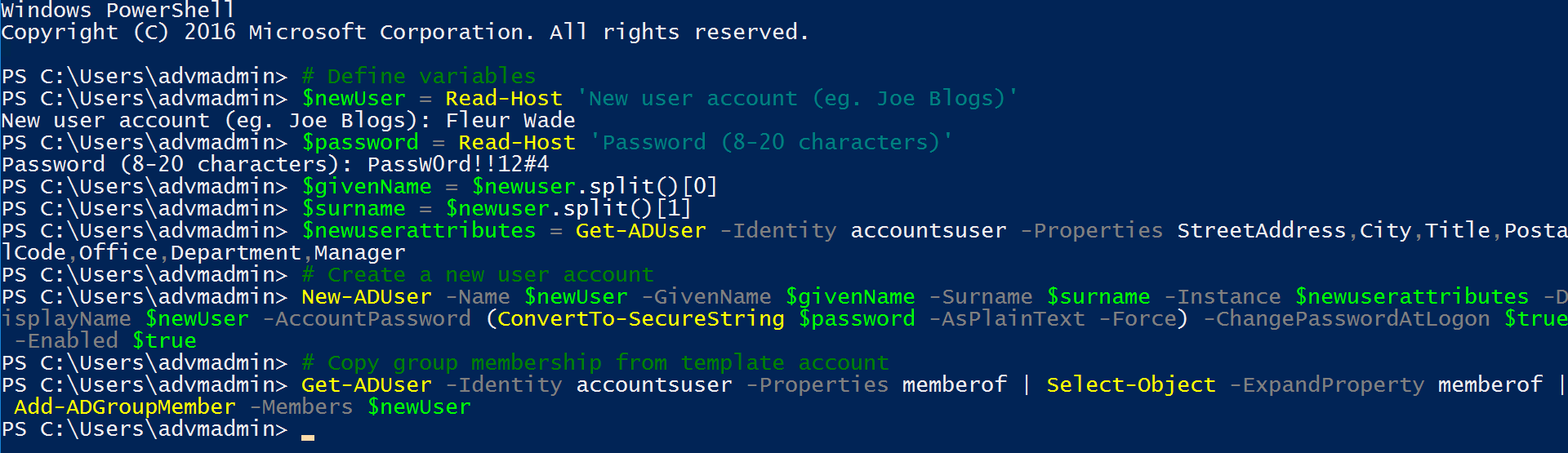This screenshot has width=1568, height=453.
Task: Click the 'Password (8-20 characters)' quoted string
Action: (x=771, y=142)
